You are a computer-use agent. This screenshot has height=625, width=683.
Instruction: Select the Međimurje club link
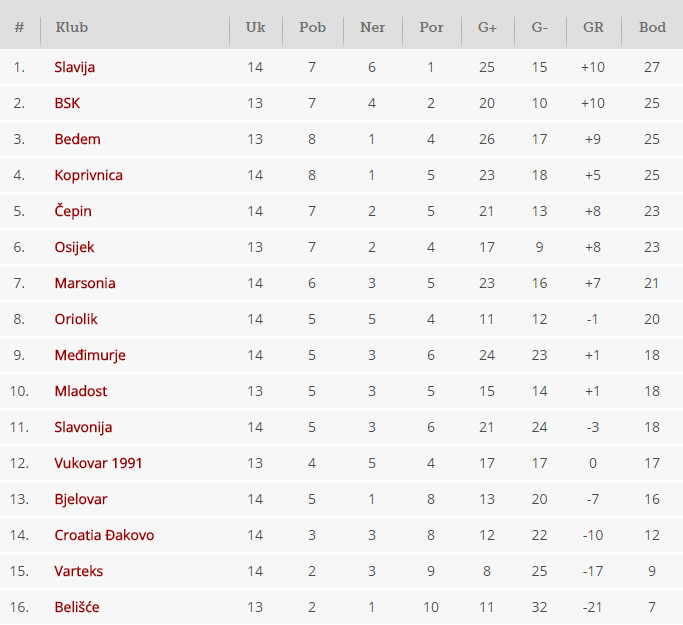tap(90, 355)
